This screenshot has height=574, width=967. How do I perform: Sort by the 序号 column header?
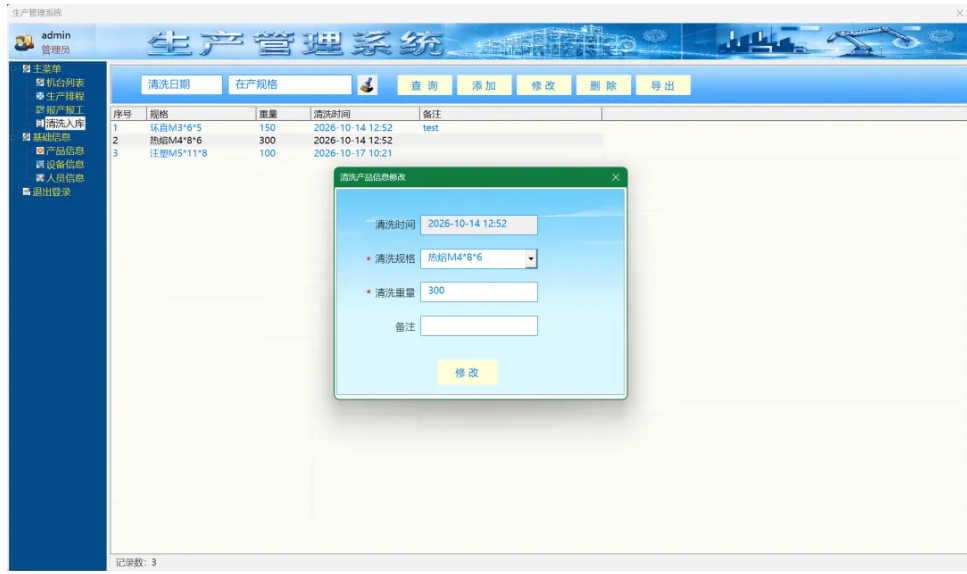pyautogui.click(x=128, y=113)
